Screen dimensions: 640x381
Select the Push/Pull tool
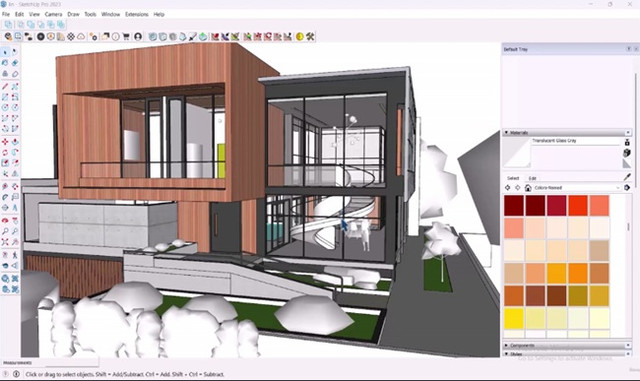click(x=15, y=142)
